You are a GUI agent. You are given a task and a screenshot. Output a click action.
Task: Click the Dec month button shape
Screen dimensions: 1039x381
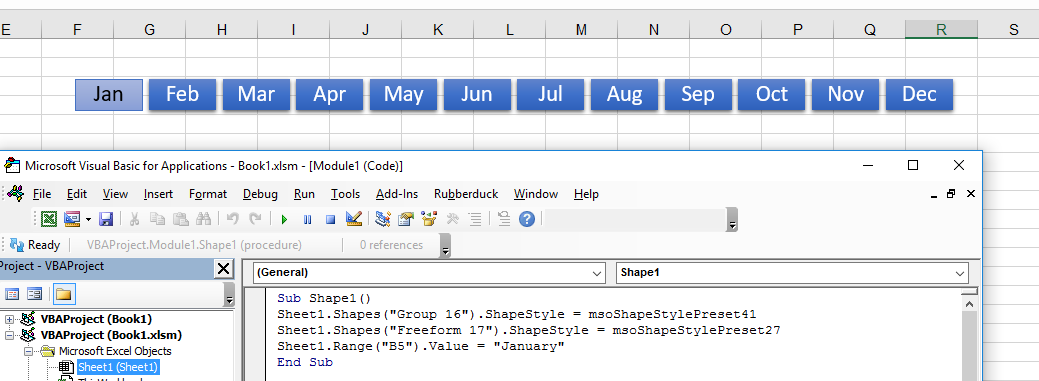(919, 95)
